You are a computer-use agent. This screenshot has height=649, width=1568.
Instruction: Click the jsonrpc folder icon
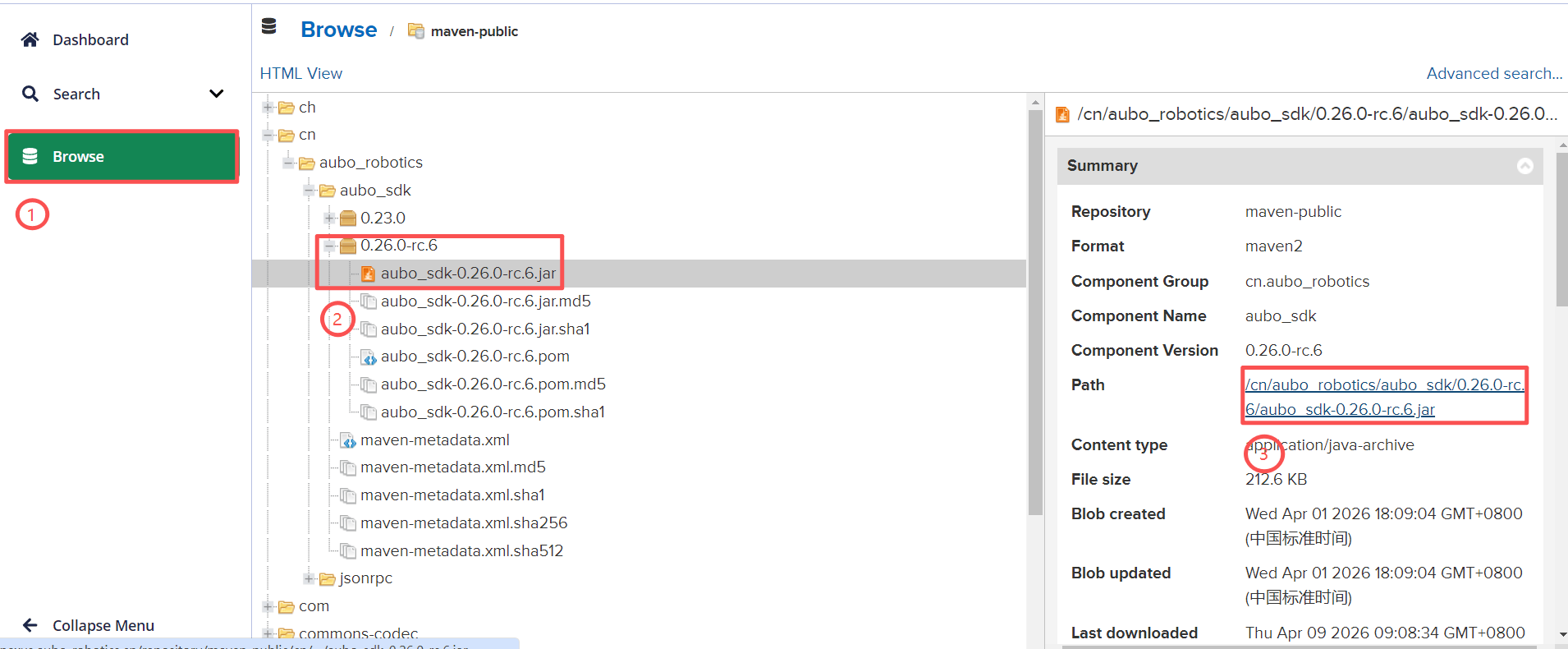(328, 578)
